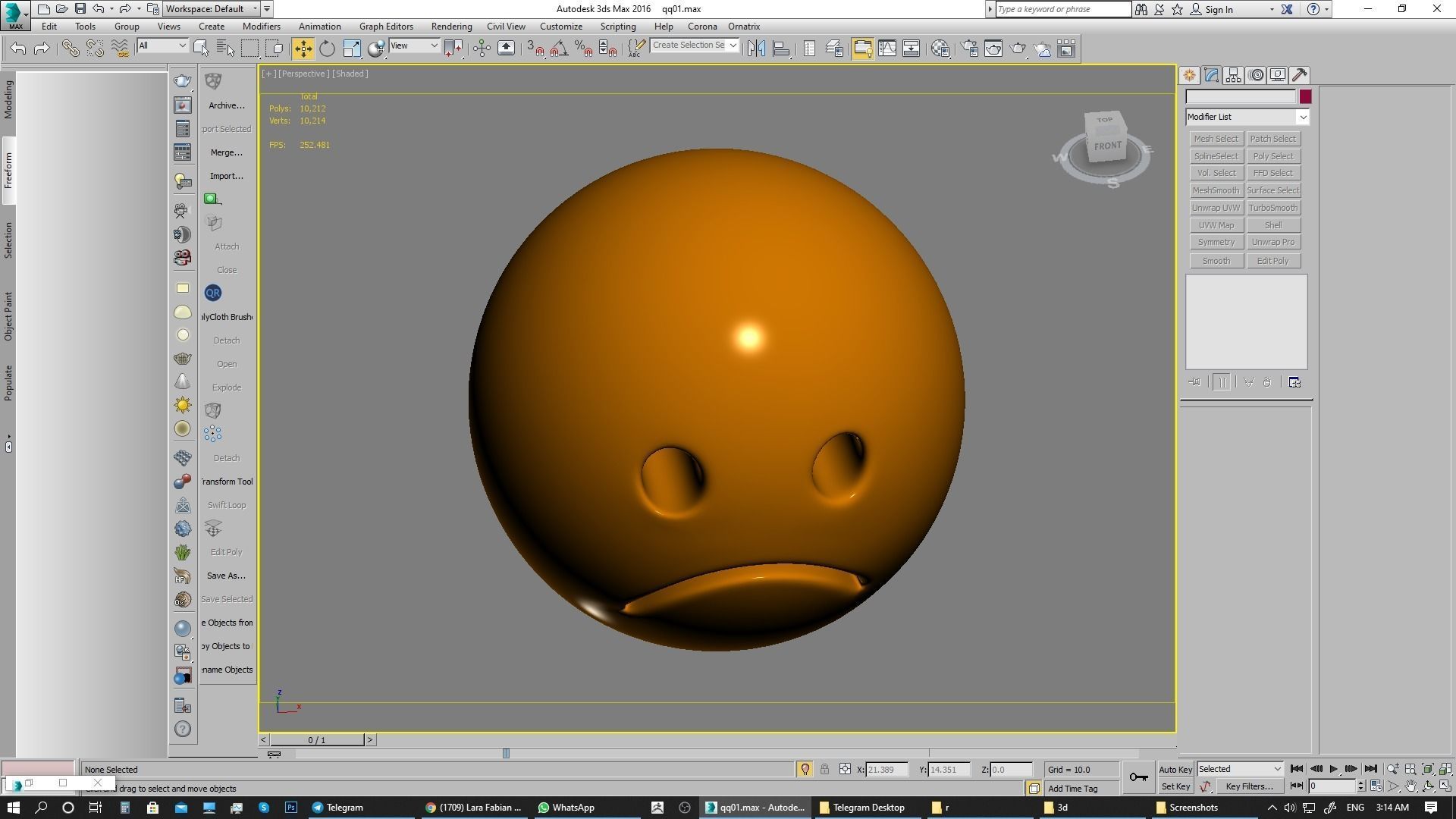1456x819 pixels.
Task: Click the Align tool icon
Action: point(781,49)
